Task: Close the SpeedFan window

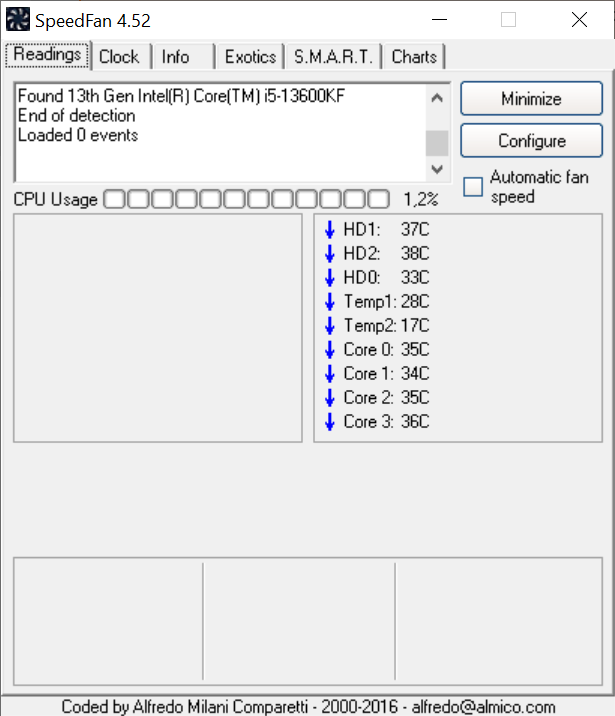Action: tap(579, 20)
